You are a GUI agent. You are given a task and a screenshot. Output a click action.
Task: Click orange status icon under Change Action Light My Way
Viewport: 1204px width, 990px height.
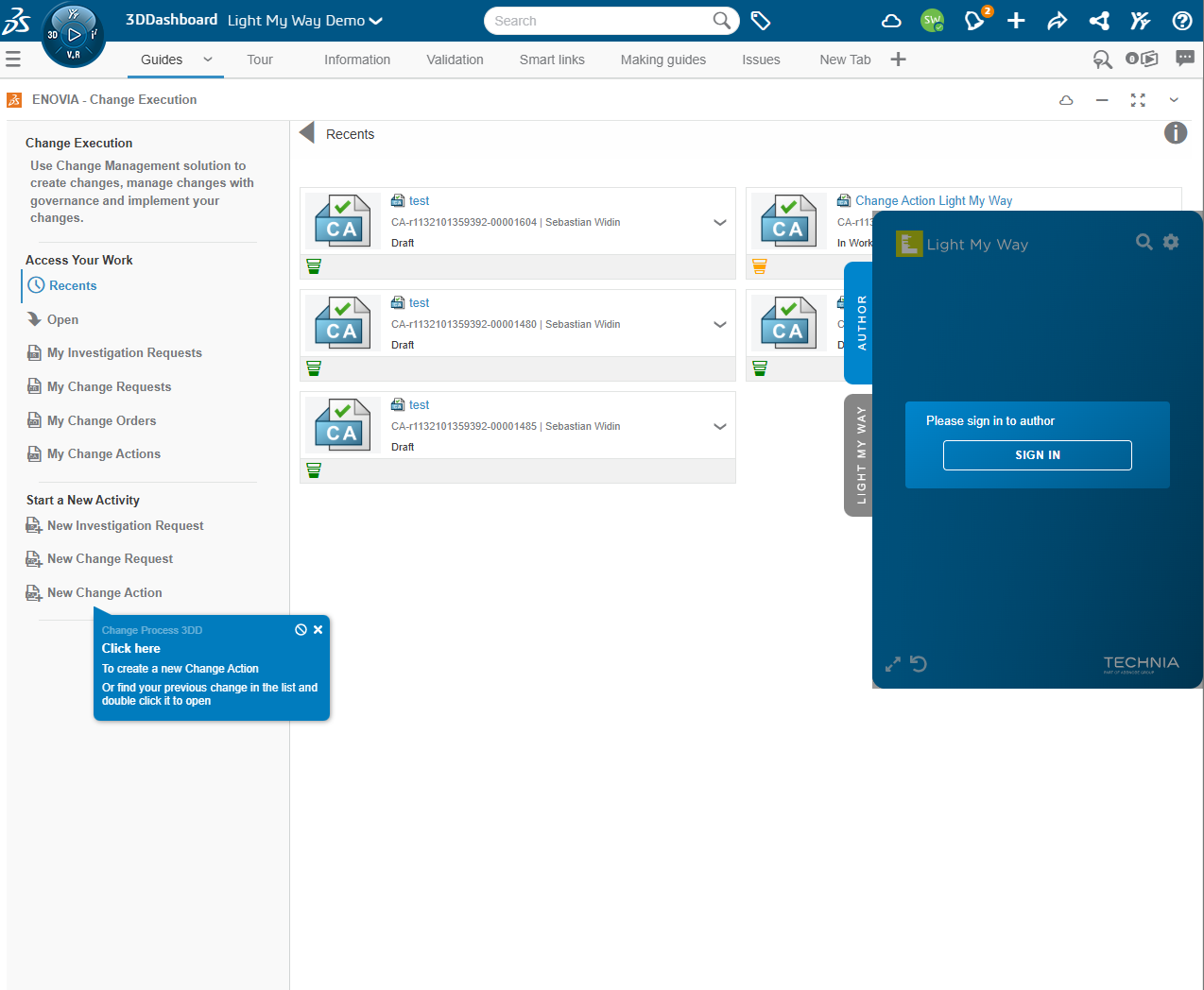point(760,266)
